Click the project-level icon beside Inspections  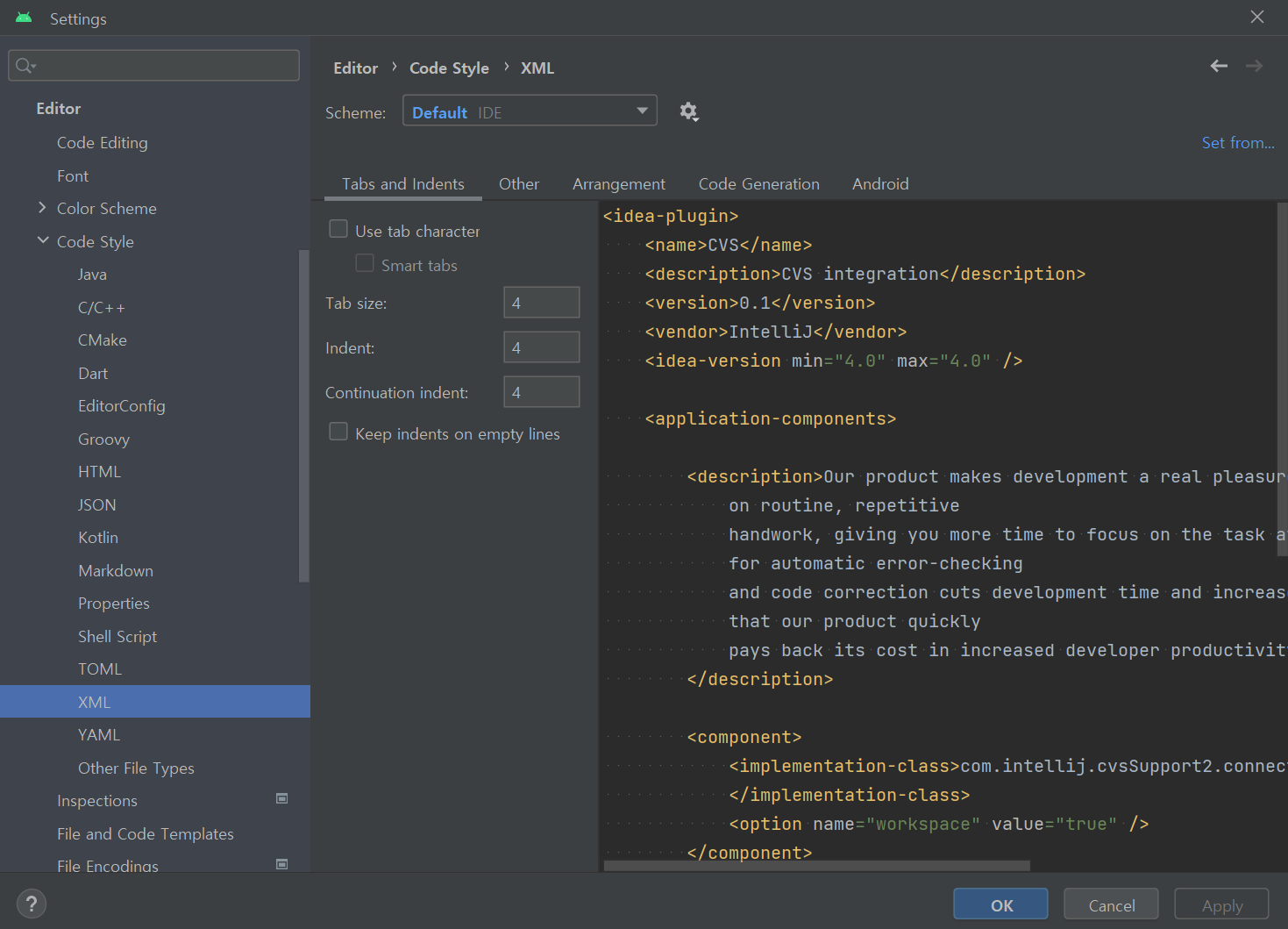282,798
